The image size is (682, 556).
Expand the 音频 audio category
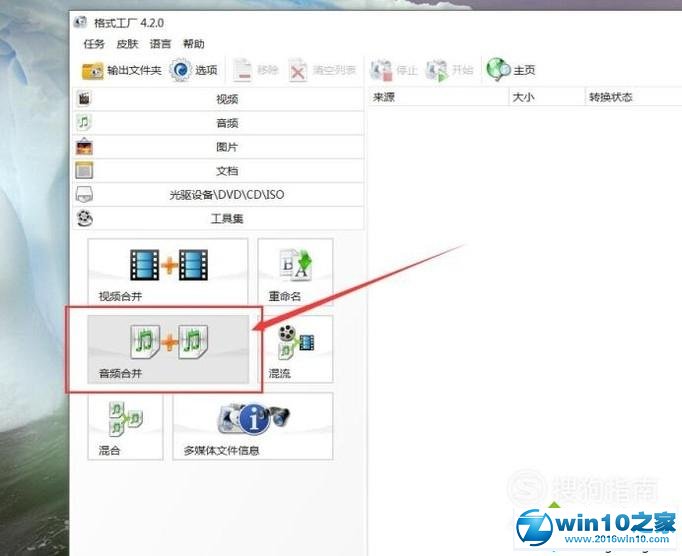(x=226, y=123)
